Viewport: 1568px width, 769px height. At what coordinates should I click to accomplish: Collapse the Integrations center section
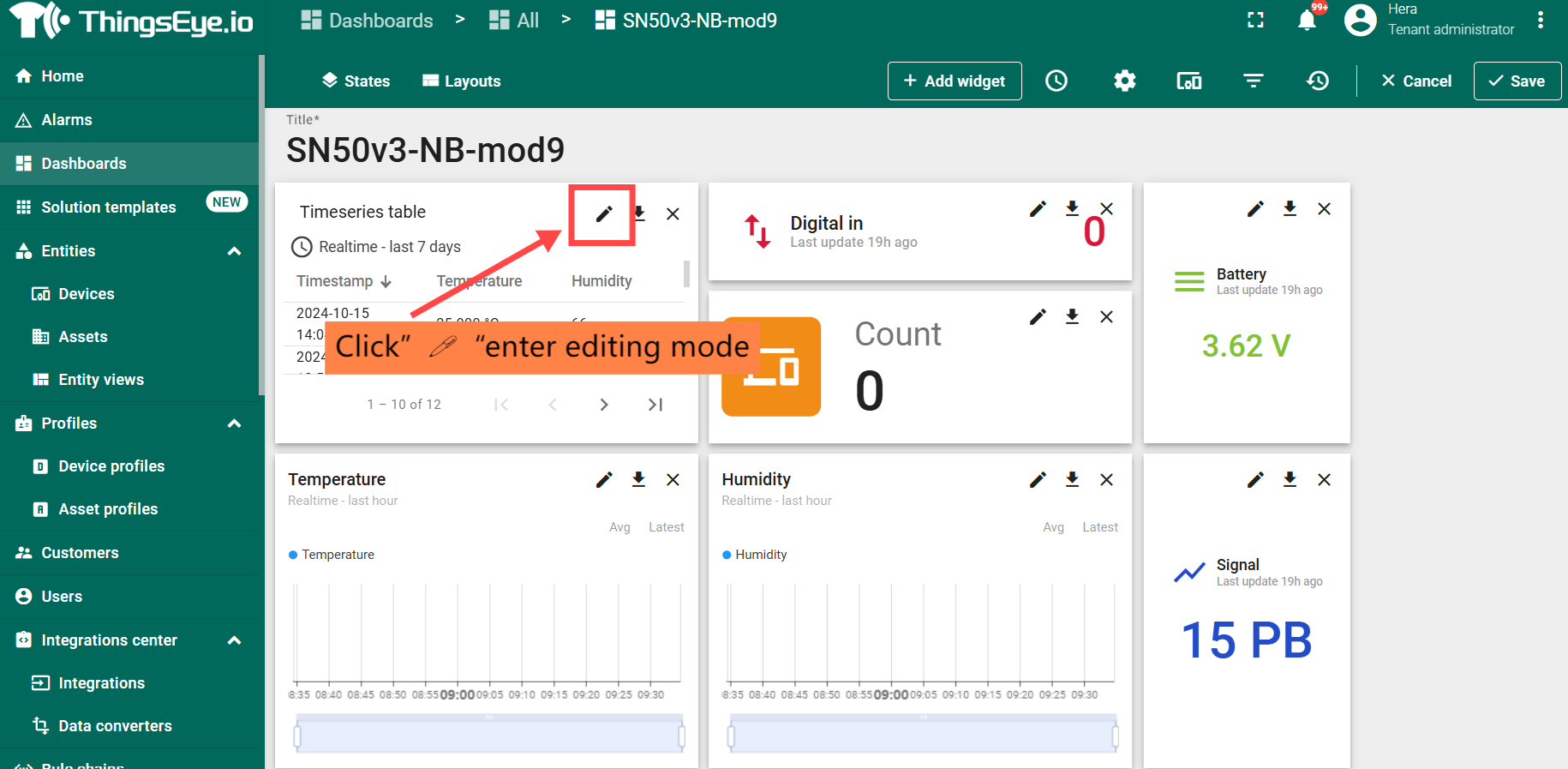click(x=234, y=640)
